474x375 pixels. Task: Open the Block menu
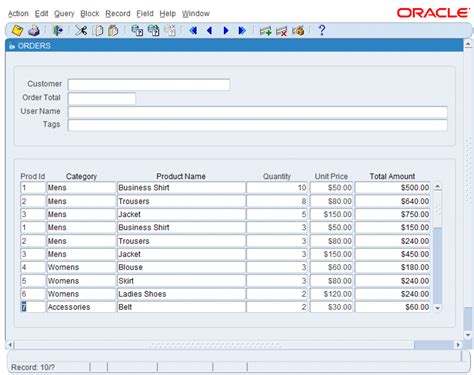click(90, 14)
